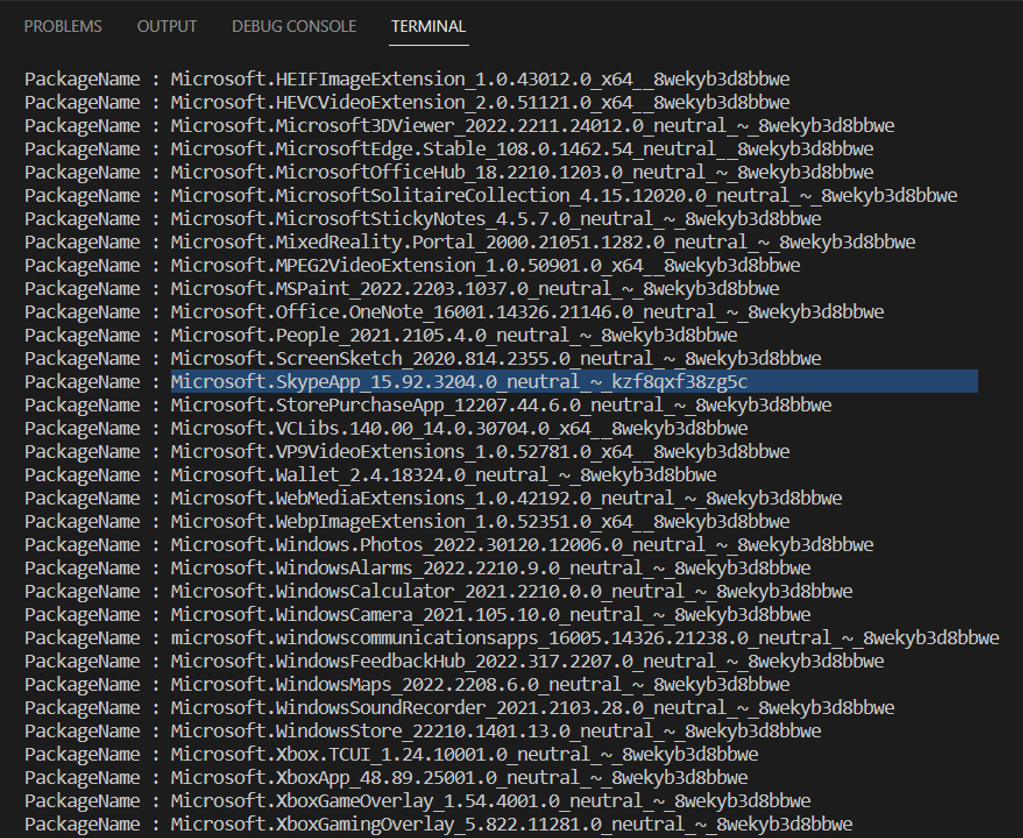Click the Microsoft.XboxApp package line

[386, 777]
